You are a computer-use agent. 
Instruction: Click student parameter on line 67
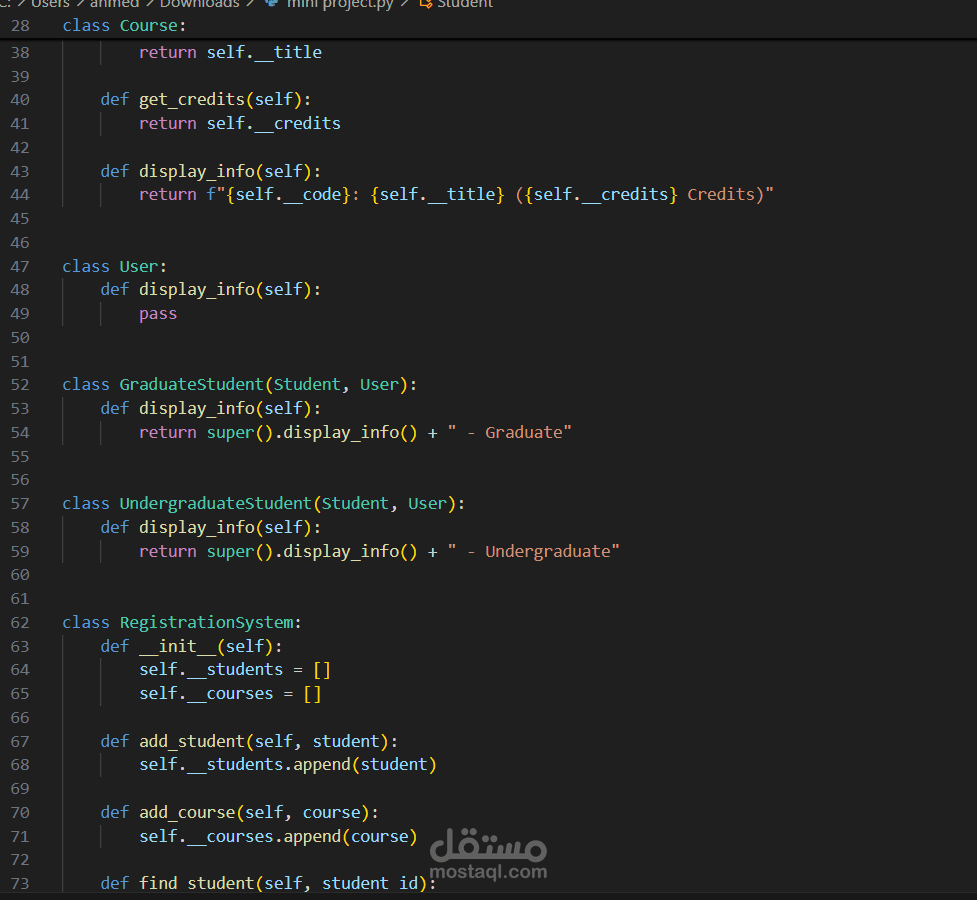point(346,742)
